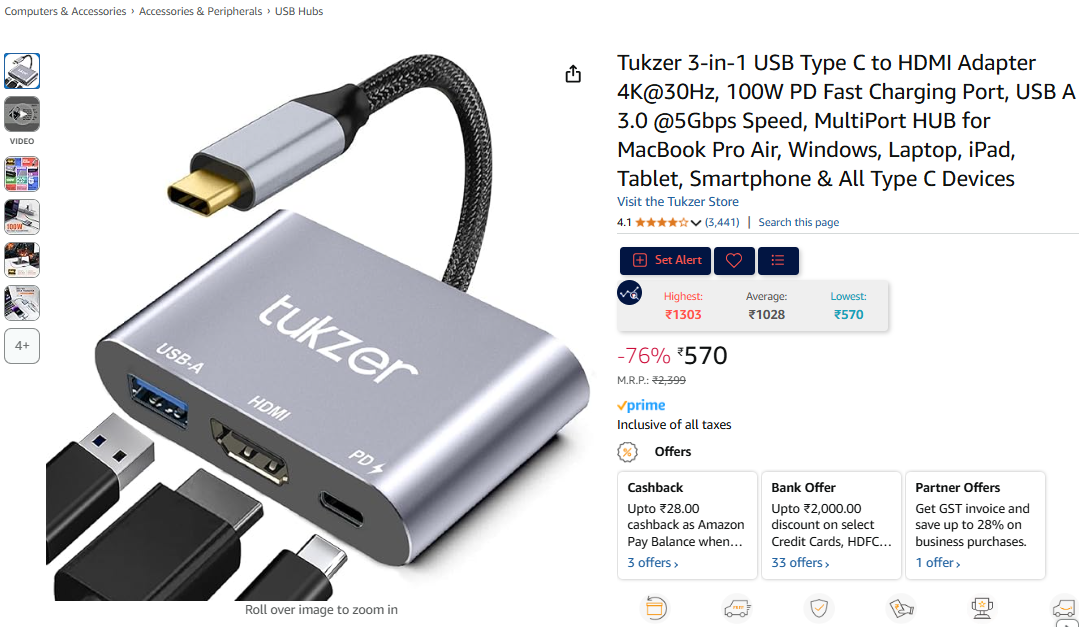Open USB Hubs breadcrumb category
Screen dimensions: 1089x627
pos(299,11)
